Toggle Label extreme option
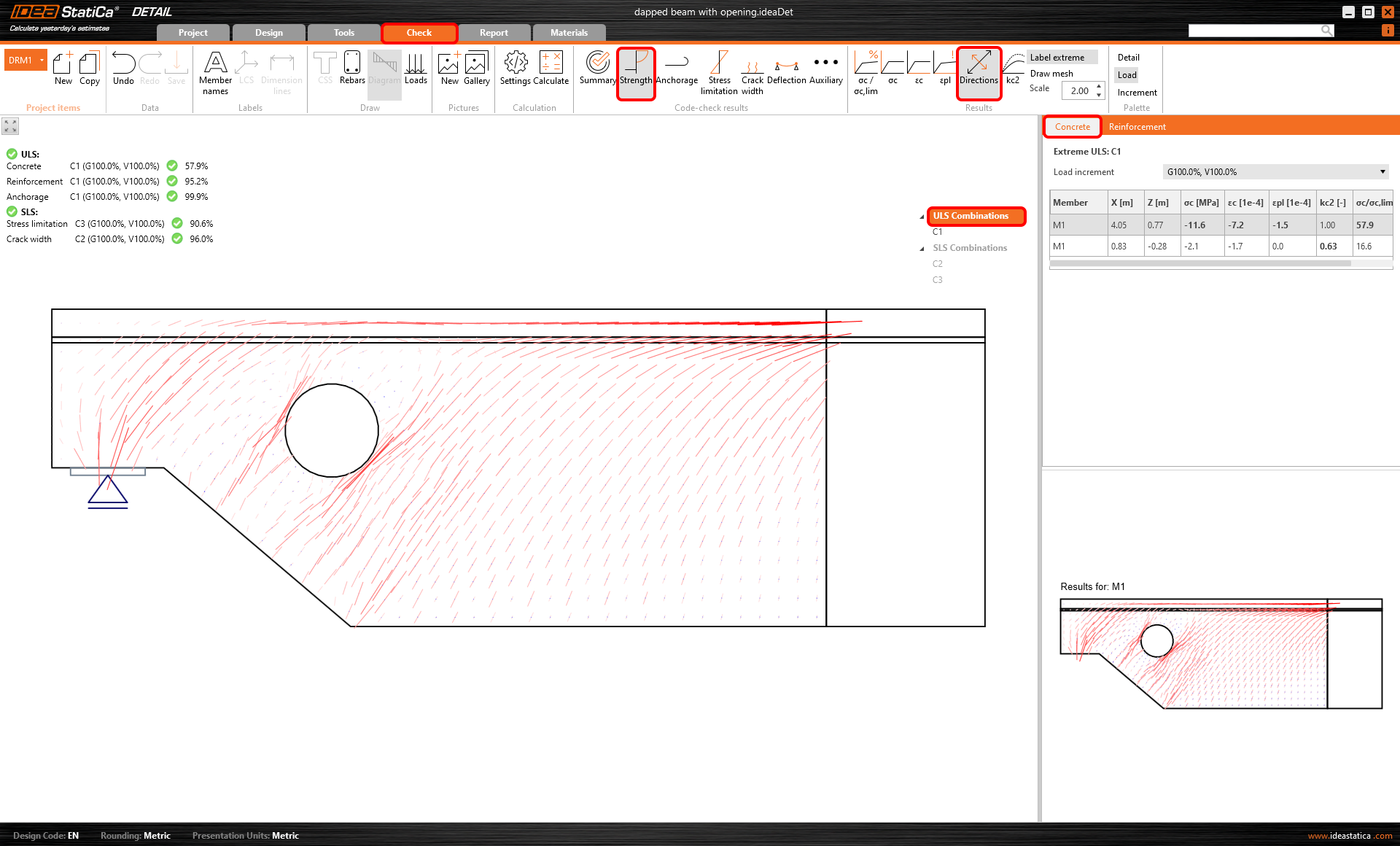Image resolution: width=1400 pixels, height=846 pixels. [x=1057, y=58]
